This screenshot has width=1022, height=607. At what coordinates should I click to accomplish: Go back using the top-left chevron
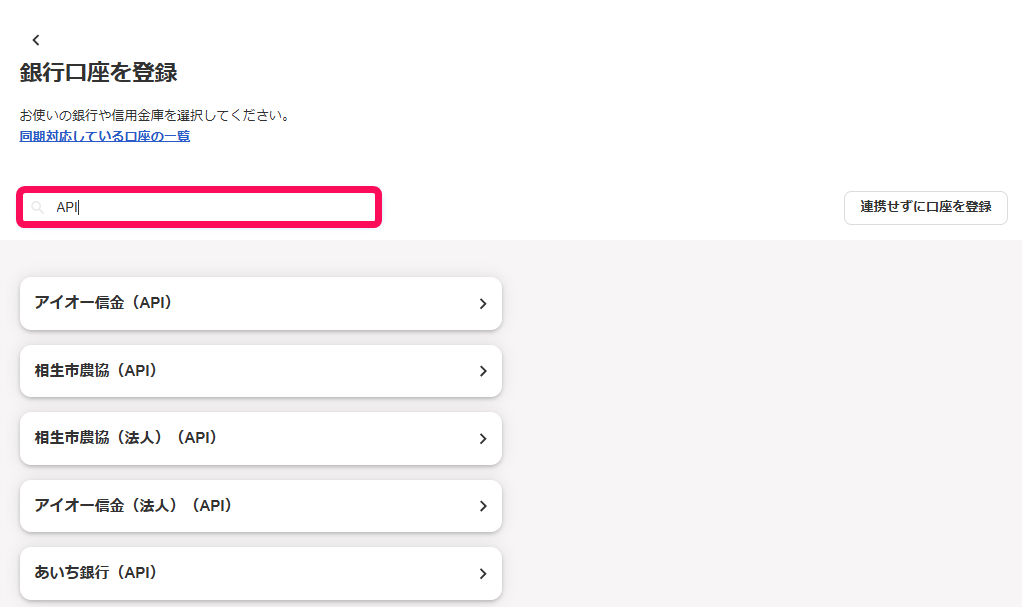pos(36,40)
